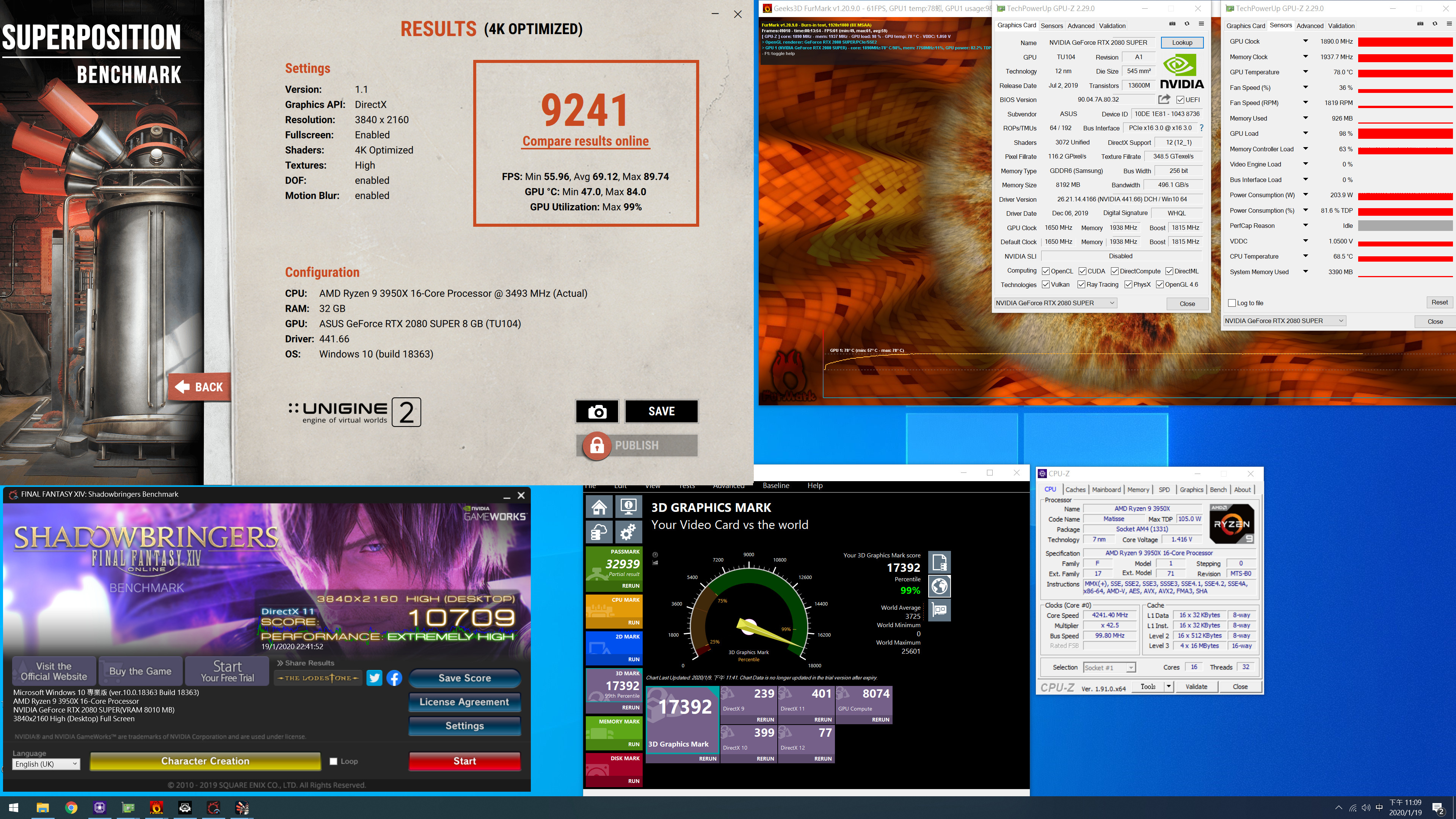Open Mainboard tab in CPU-Z
Image resolution: width=1456 pixels, height=819 pixels.
tap(1106, 490)
